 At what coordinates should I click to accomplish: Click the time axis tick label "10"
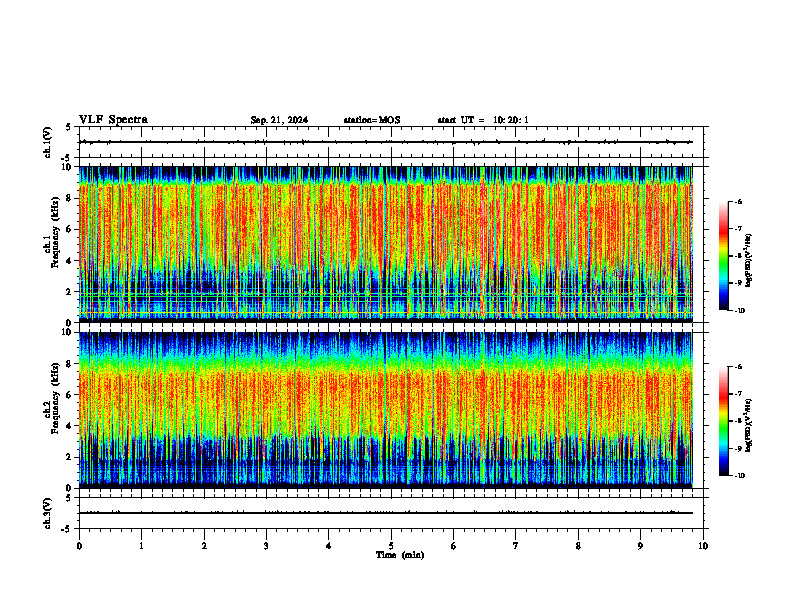click(x=703, y=546)
